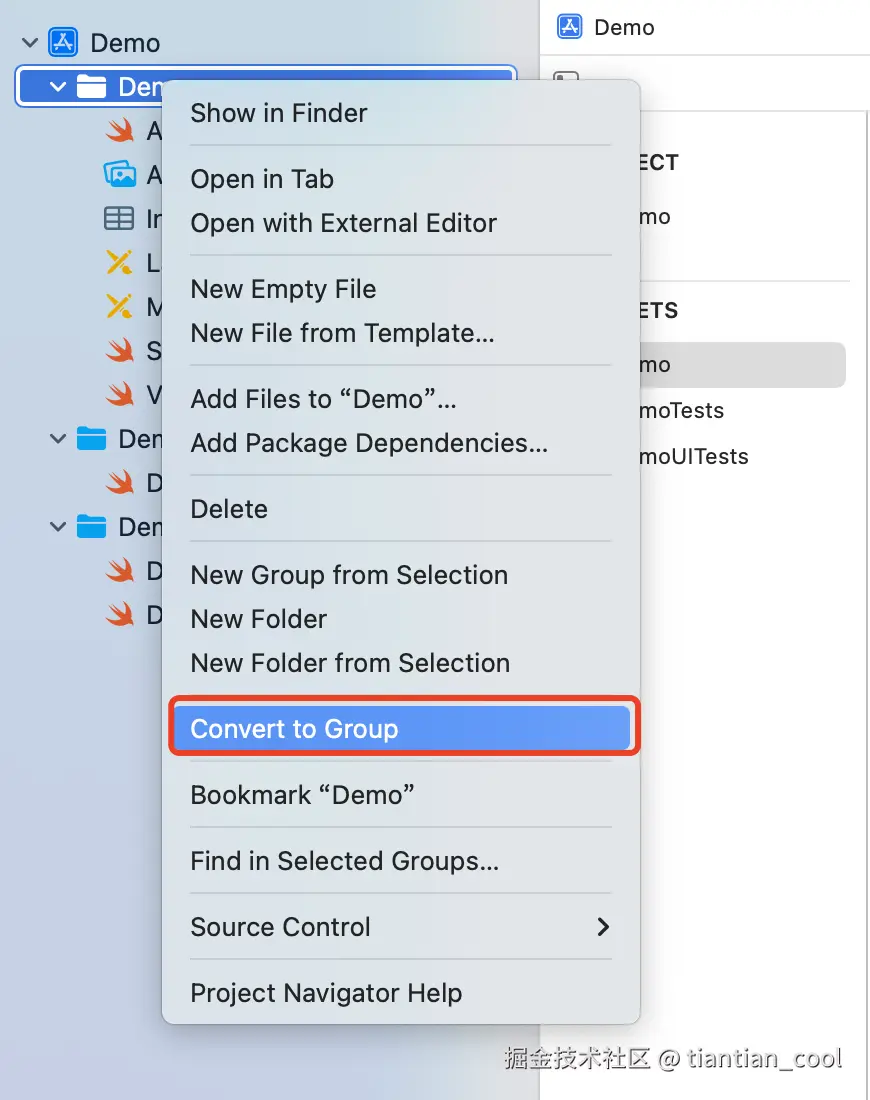Collapse the root Demo project chevron
Viewport: 870px width, 1100px height.
(x=31, y=43)
